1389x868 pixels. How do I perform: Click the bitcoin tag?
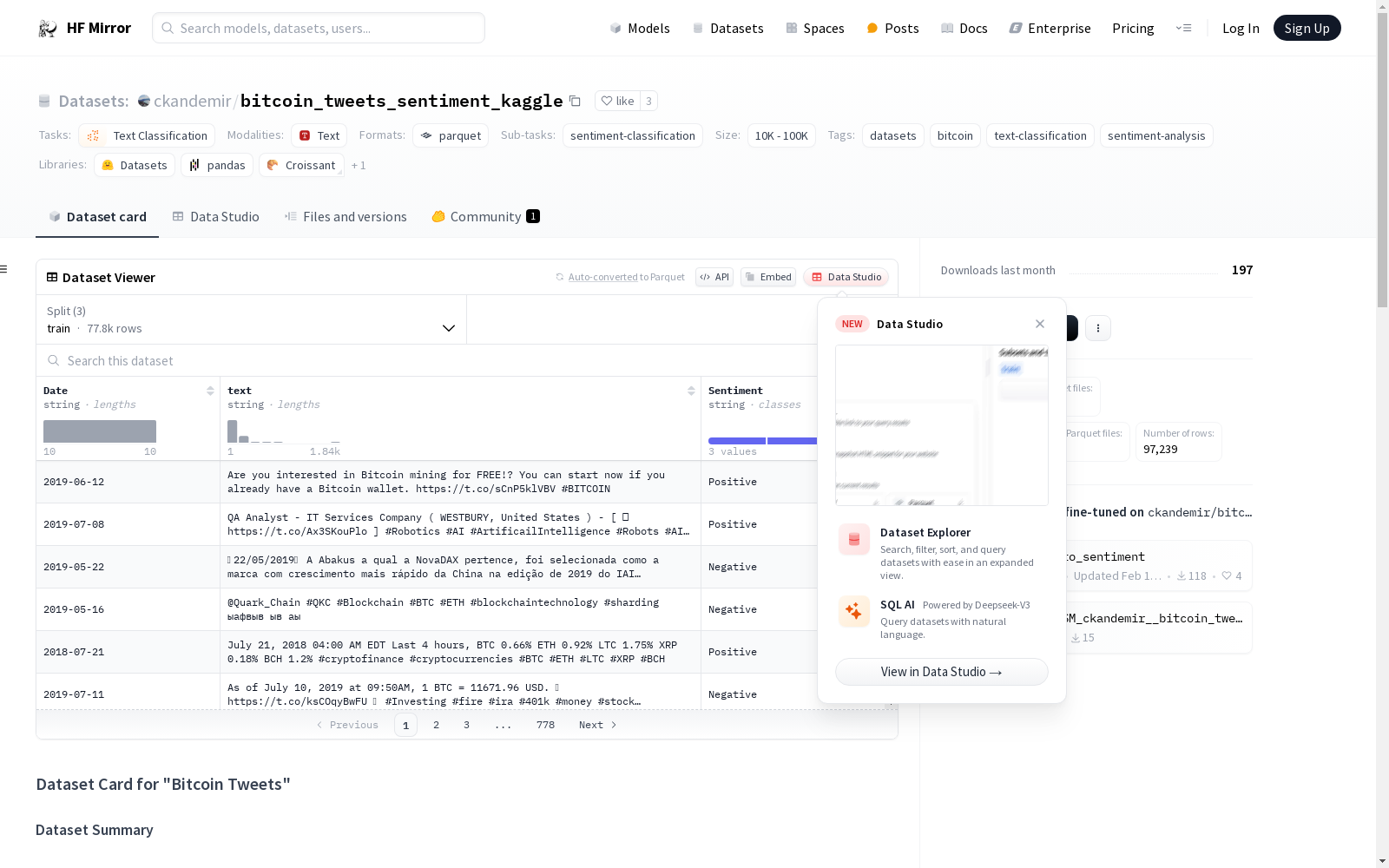click(955, 135)
